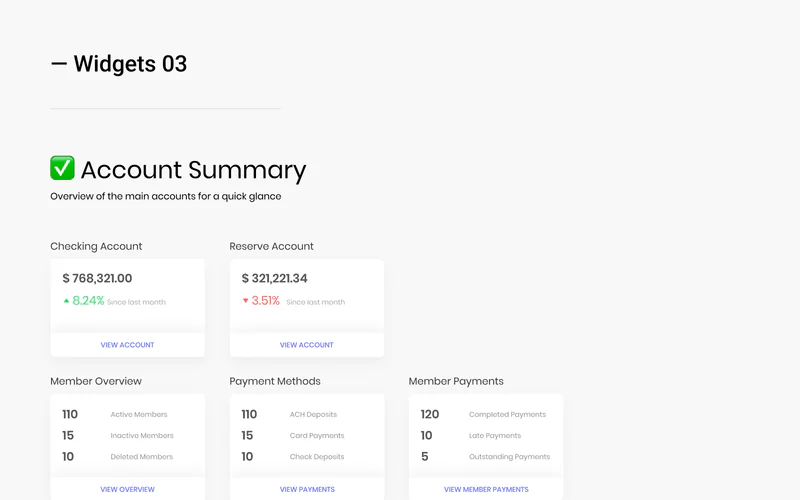Click the Deleted Members row label
The height and width of the screenshot is (500, 800).
coord(142,457)
